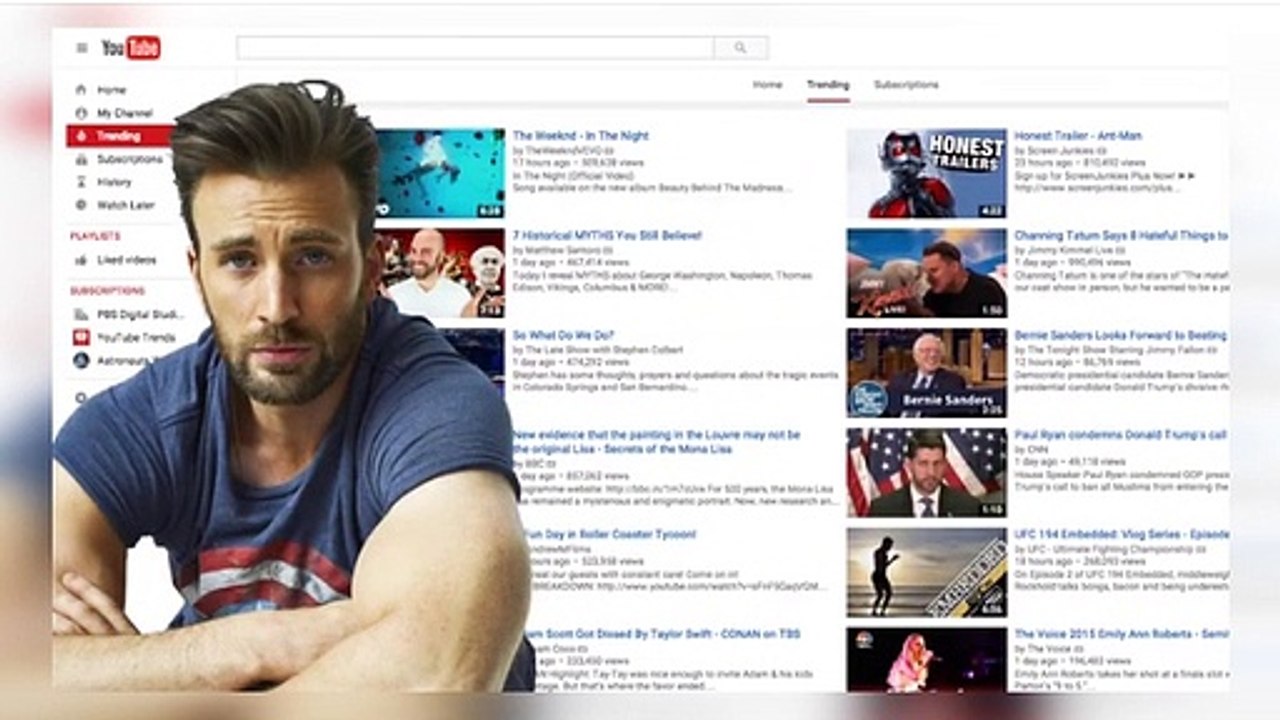This screenshot has width=1280, height=720.
Task: Click the Subscriptions icon in the sidebar
Action: [81, 159]
